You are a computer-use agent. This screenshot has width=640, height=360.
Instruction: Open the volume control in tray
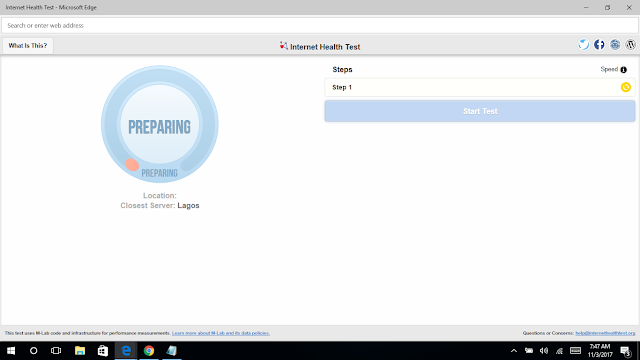544,351
